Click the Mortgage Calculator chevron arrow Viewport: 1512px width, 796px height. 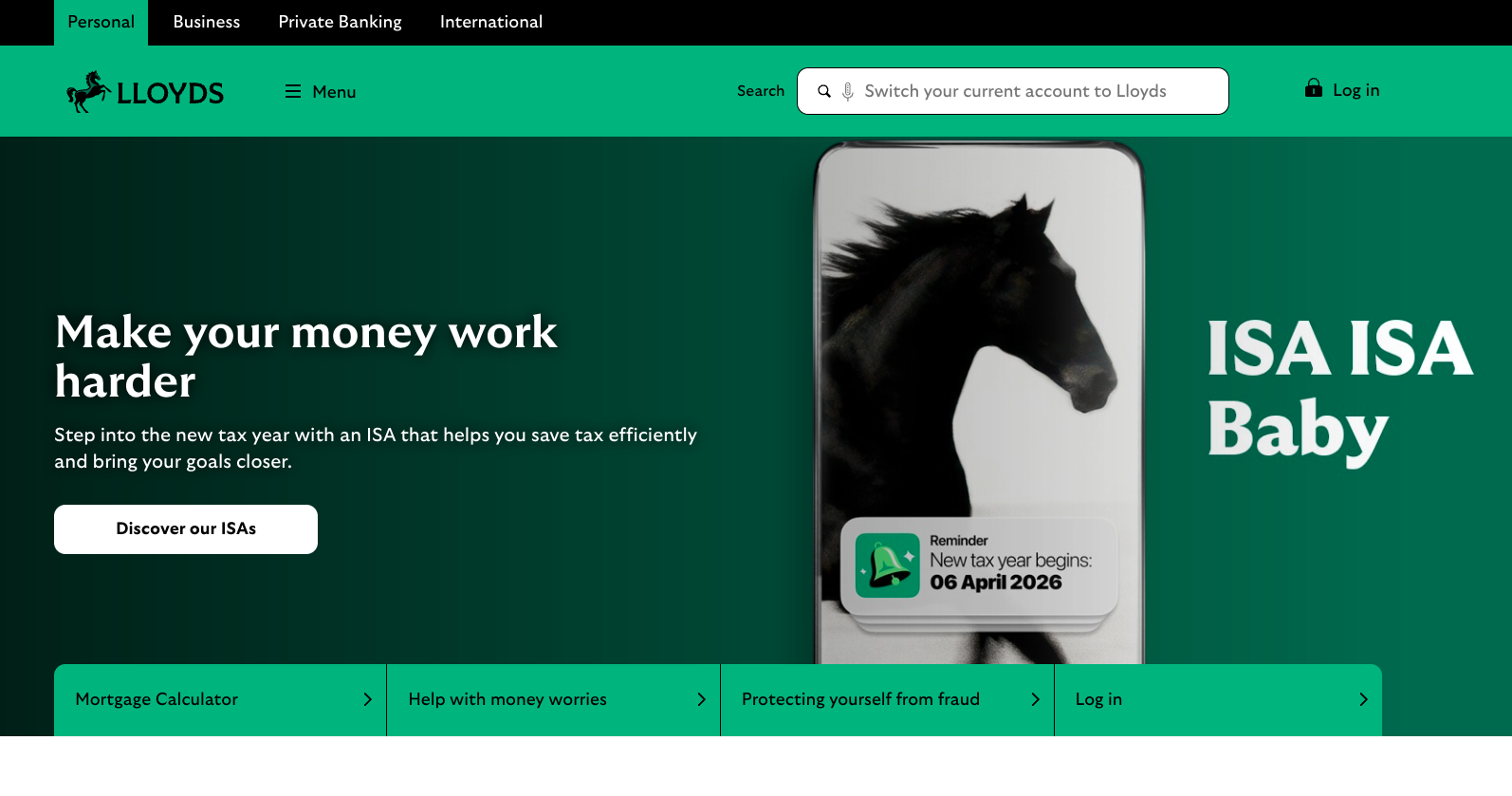(368, 699)
